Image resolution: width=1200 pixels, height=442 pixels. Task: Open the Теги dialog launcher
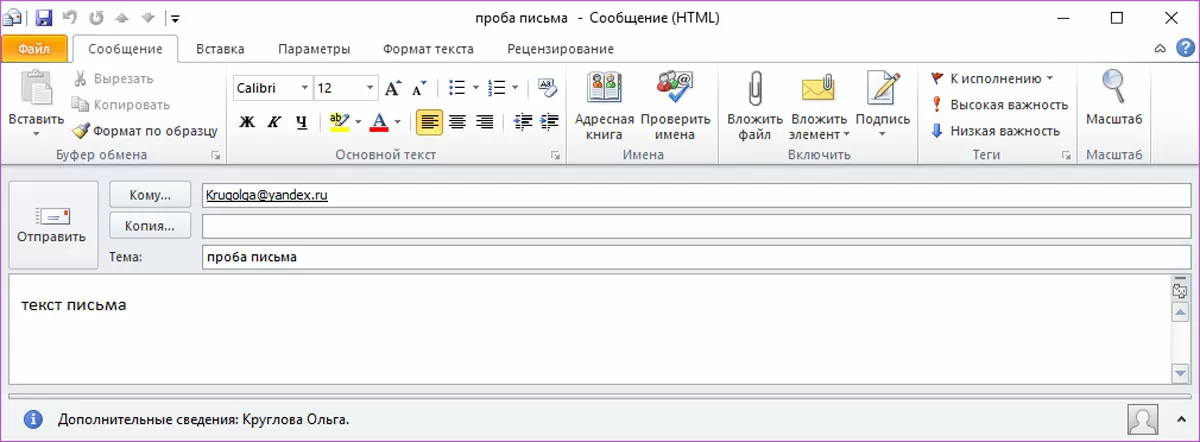pos(1066,155)
